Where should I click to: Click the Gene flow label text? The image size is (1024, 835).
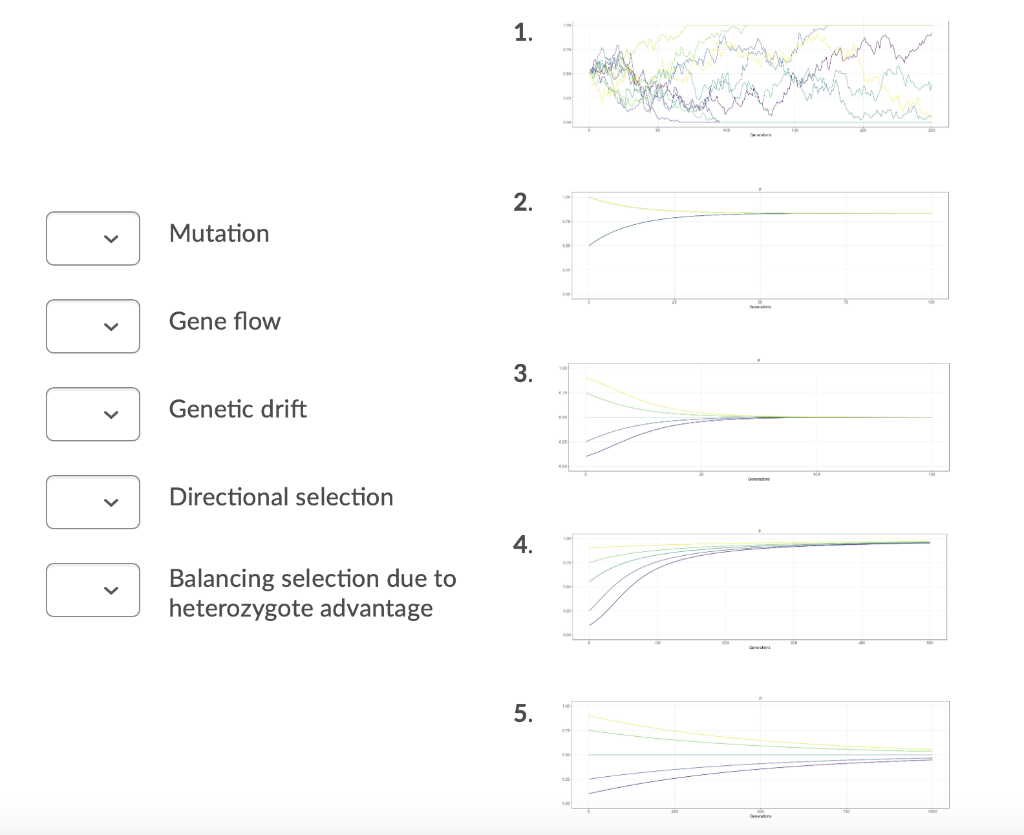[x=225, y=321]
